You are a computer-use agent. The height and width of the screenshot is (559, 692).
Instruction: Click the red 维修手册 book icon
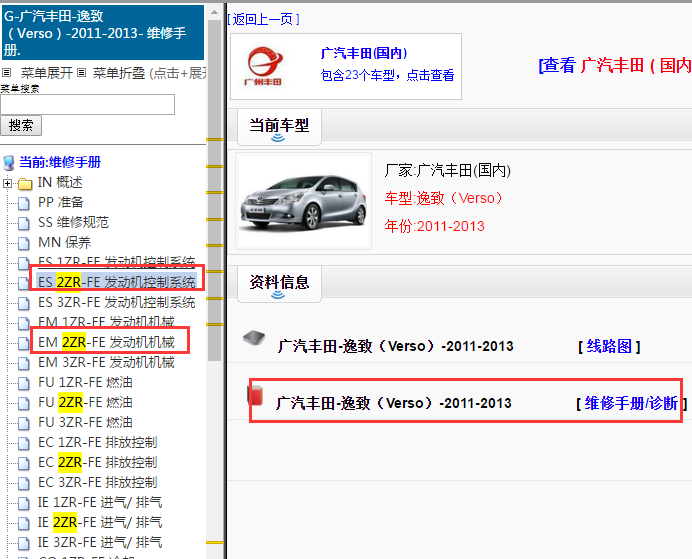pos(255,394)
